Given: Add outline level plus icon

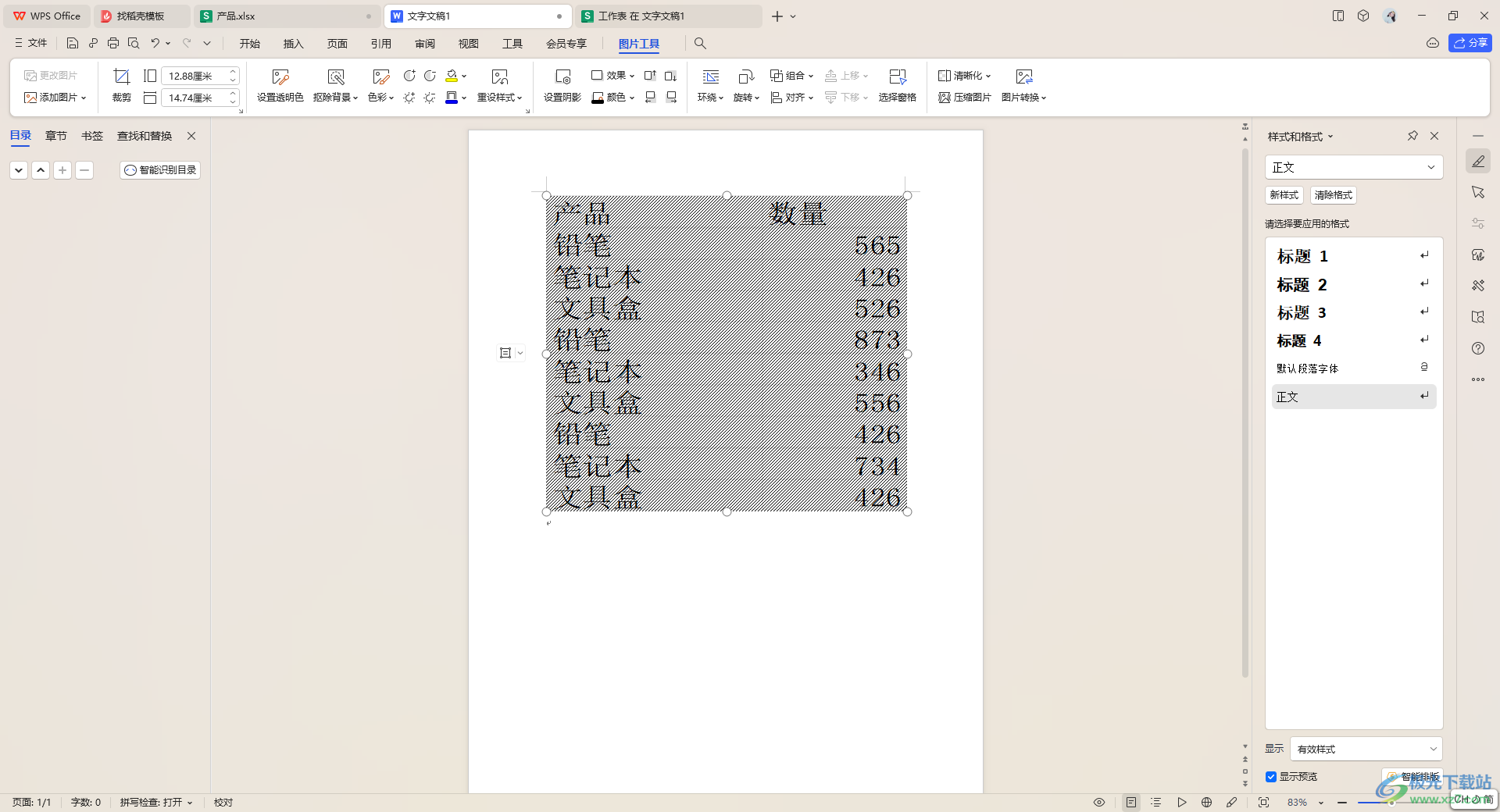Looking at the screenshot, I should [x=62, y=169].
